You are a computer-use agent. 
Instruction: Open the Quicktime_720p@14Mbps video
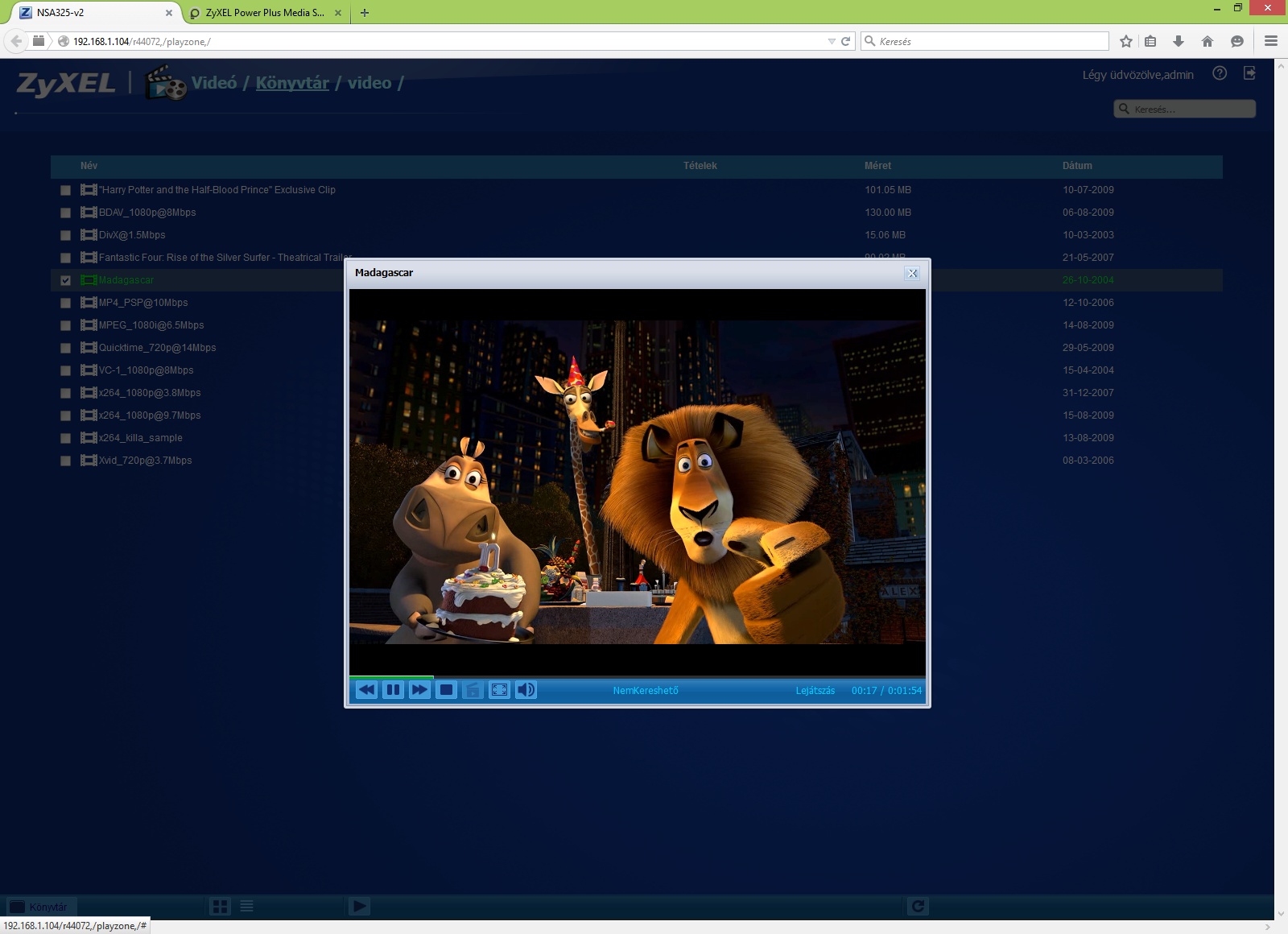click(158, 348)
